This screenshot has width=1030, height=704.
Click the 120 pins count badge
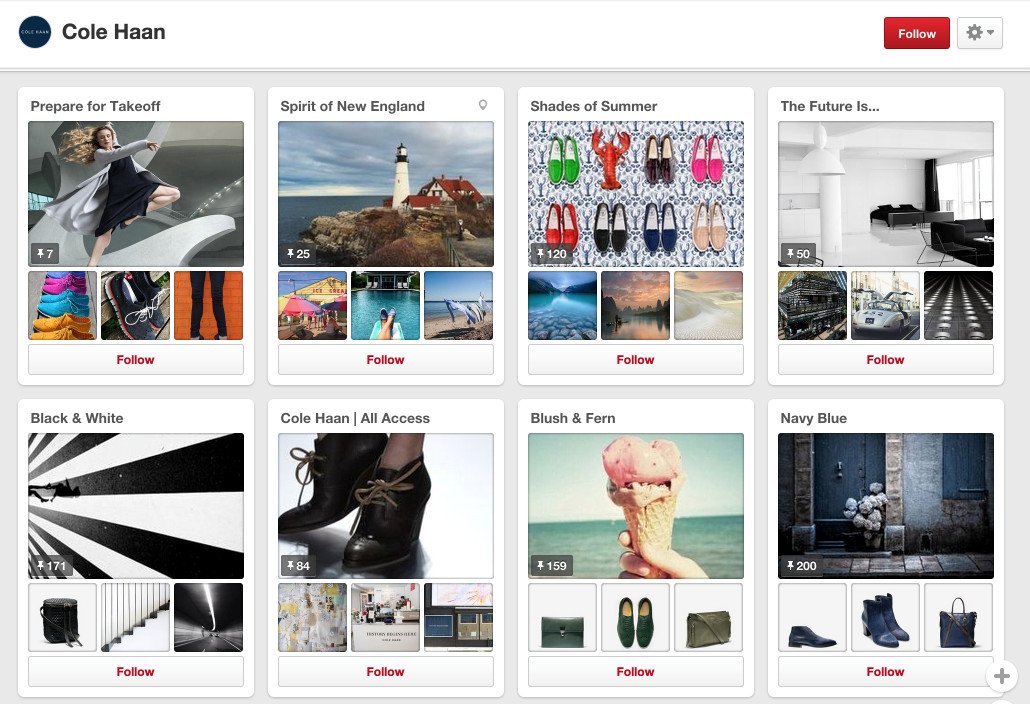551,253
